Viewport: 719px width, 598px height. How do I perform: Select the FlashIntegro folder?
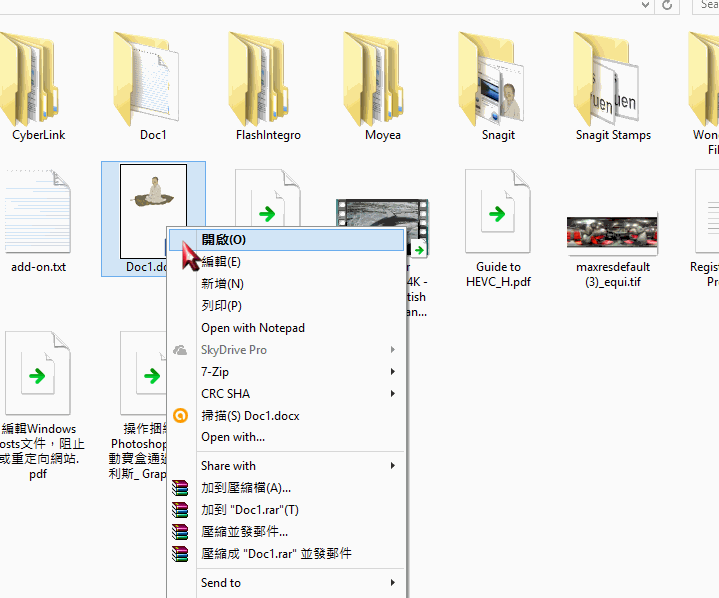coord(260,79)
